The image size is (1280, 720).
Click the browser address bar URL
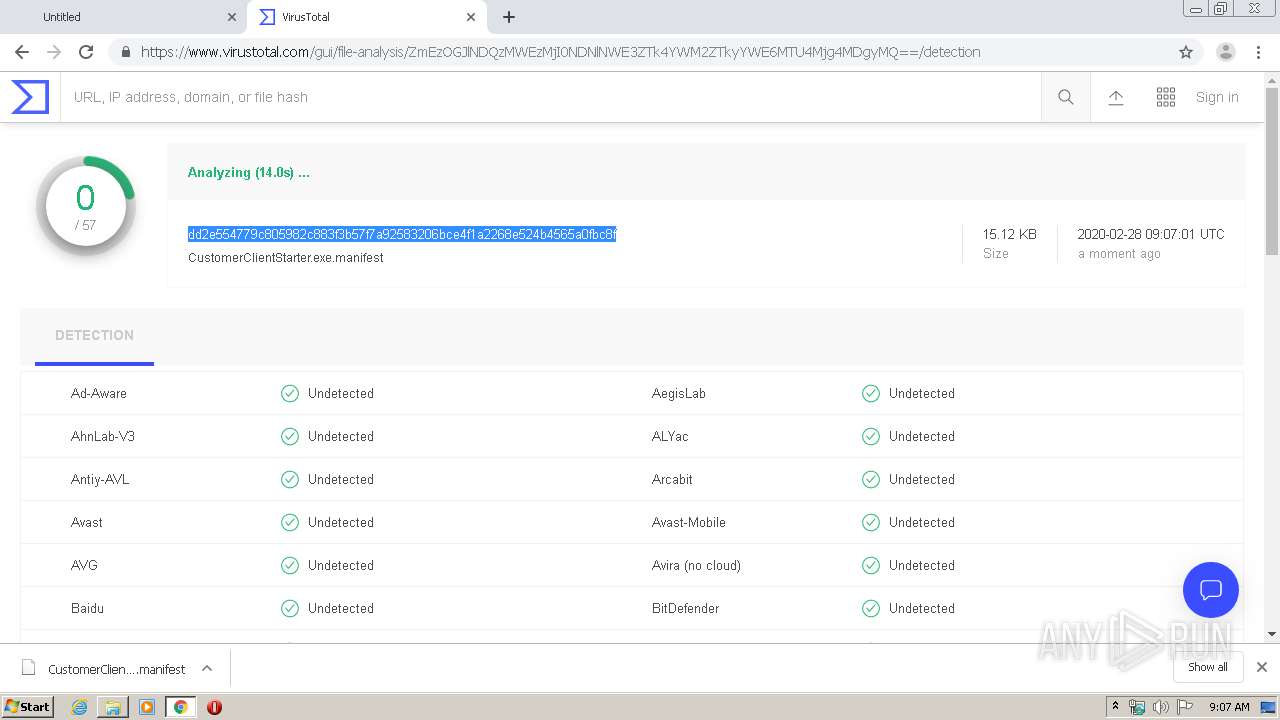(560, 52)
